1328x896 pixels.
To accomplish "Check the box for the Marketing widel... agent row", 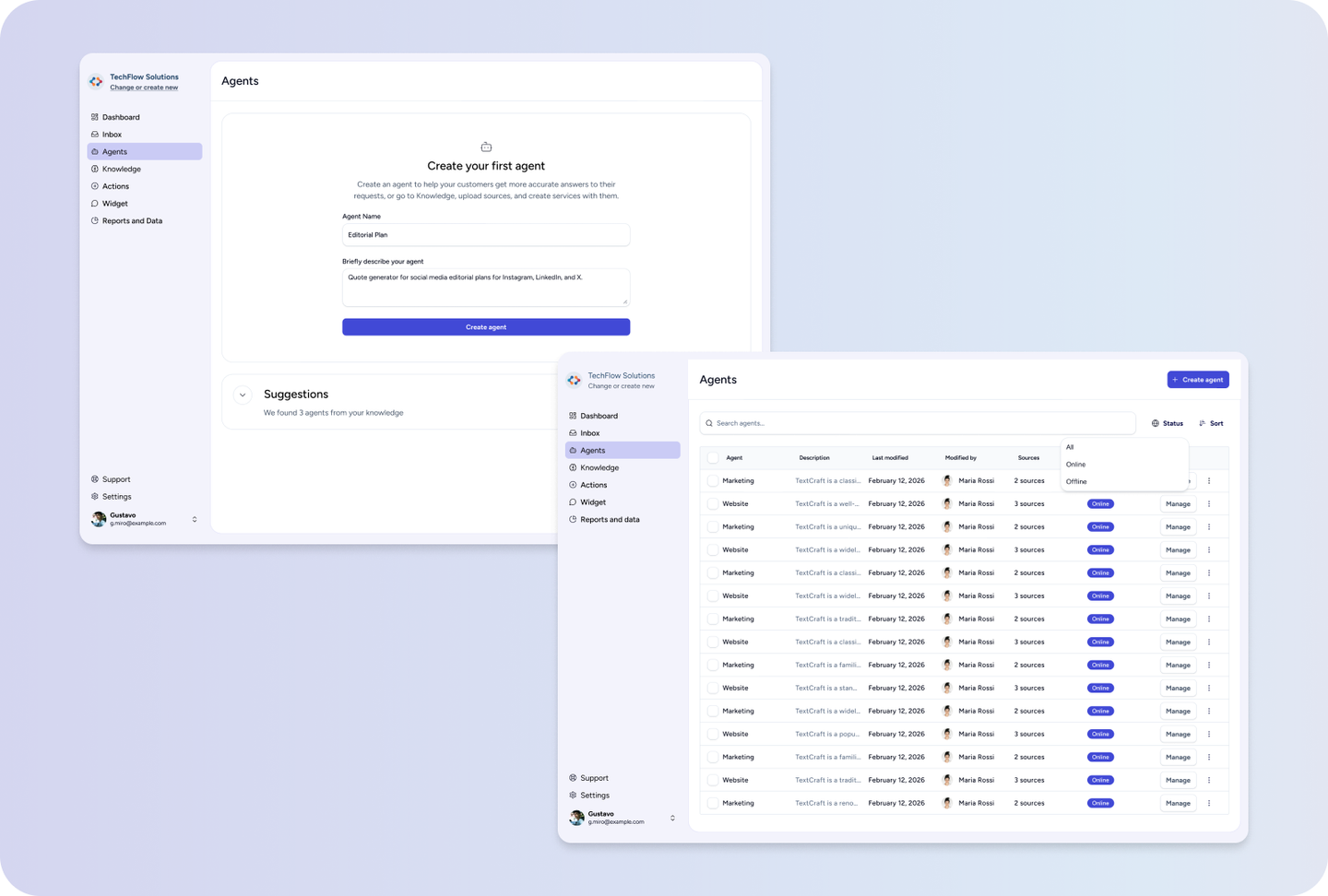I will [x=713, y=712].
